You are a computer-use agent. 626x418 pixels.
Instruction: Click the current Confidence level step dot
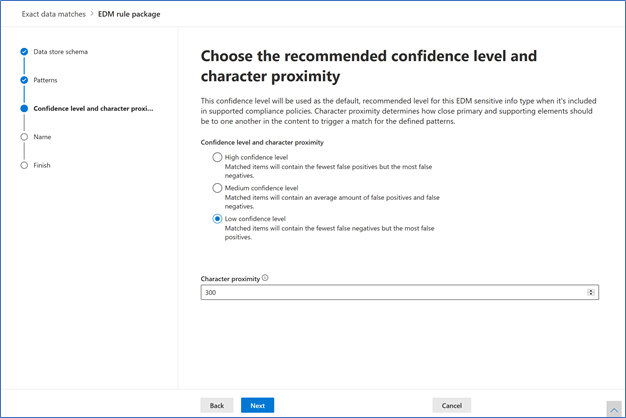pos(24,108)
